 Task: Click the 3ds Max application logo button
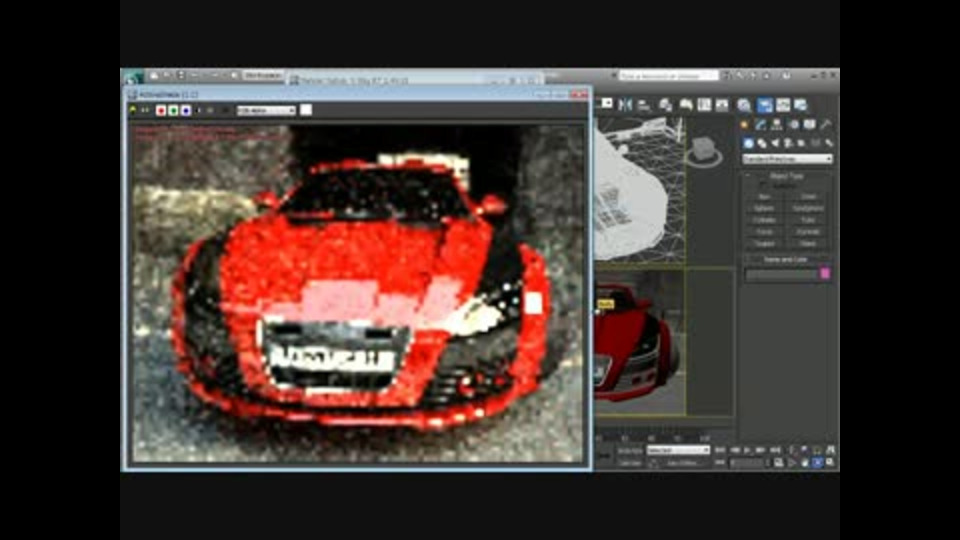pyautogui.click(x=133, y=77)
